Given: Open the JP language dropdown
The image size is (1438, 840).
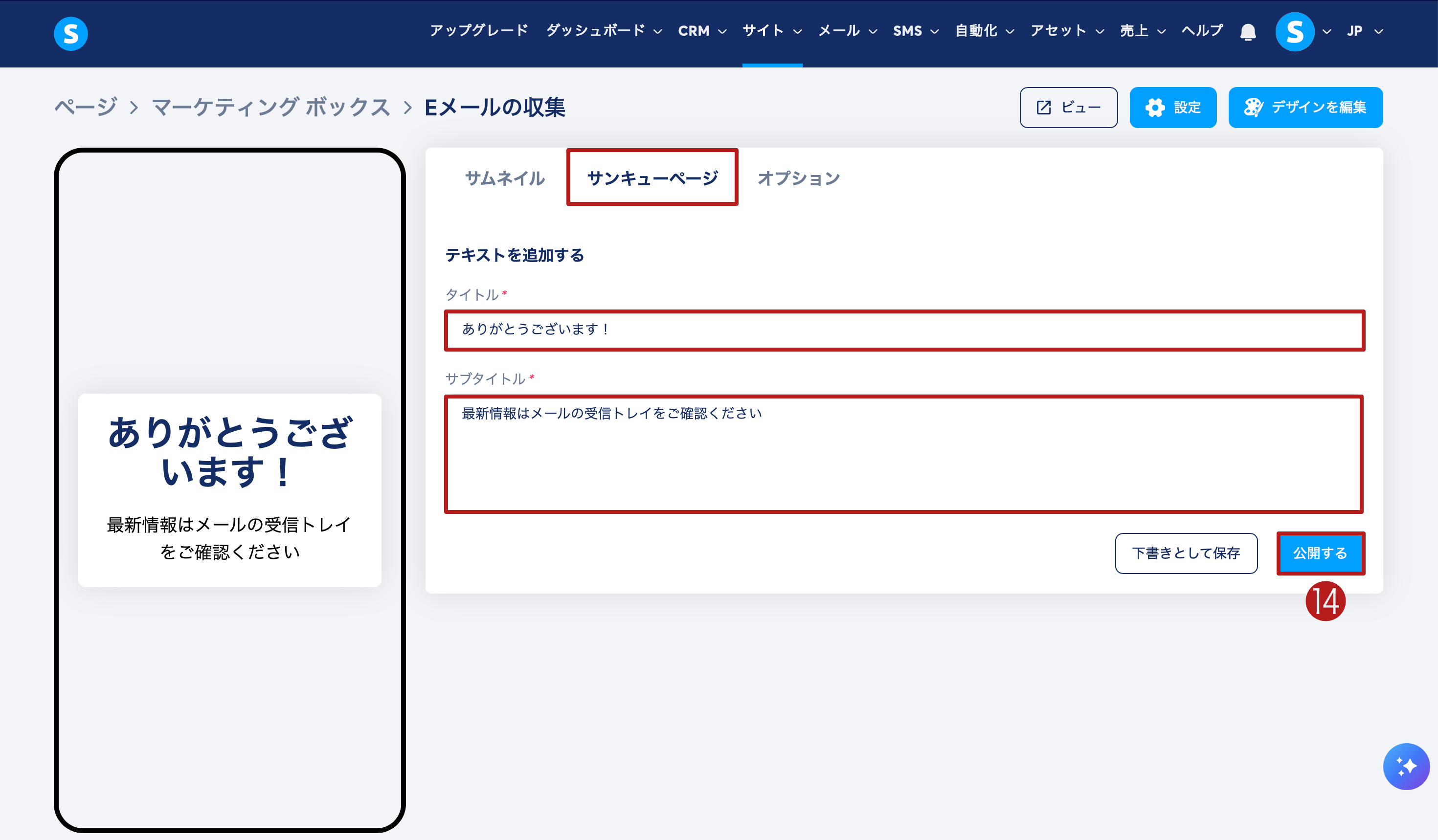Looking at the screenshot, I should coord(1365,31).
